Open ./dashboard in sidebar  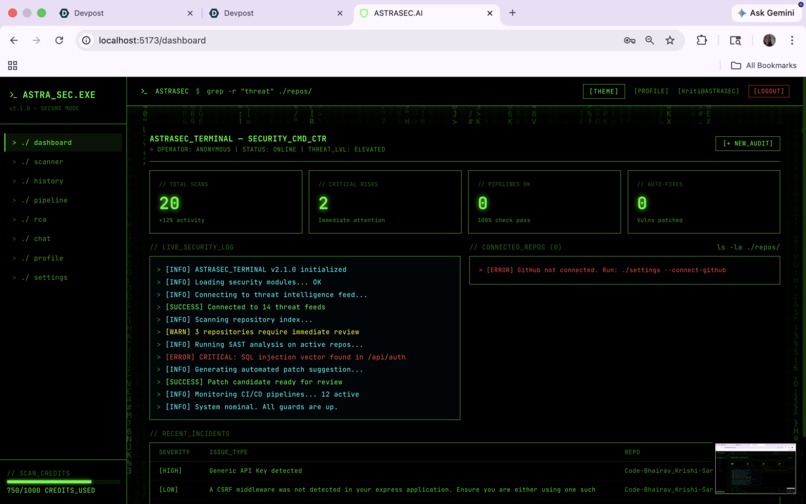click(63, 142)
